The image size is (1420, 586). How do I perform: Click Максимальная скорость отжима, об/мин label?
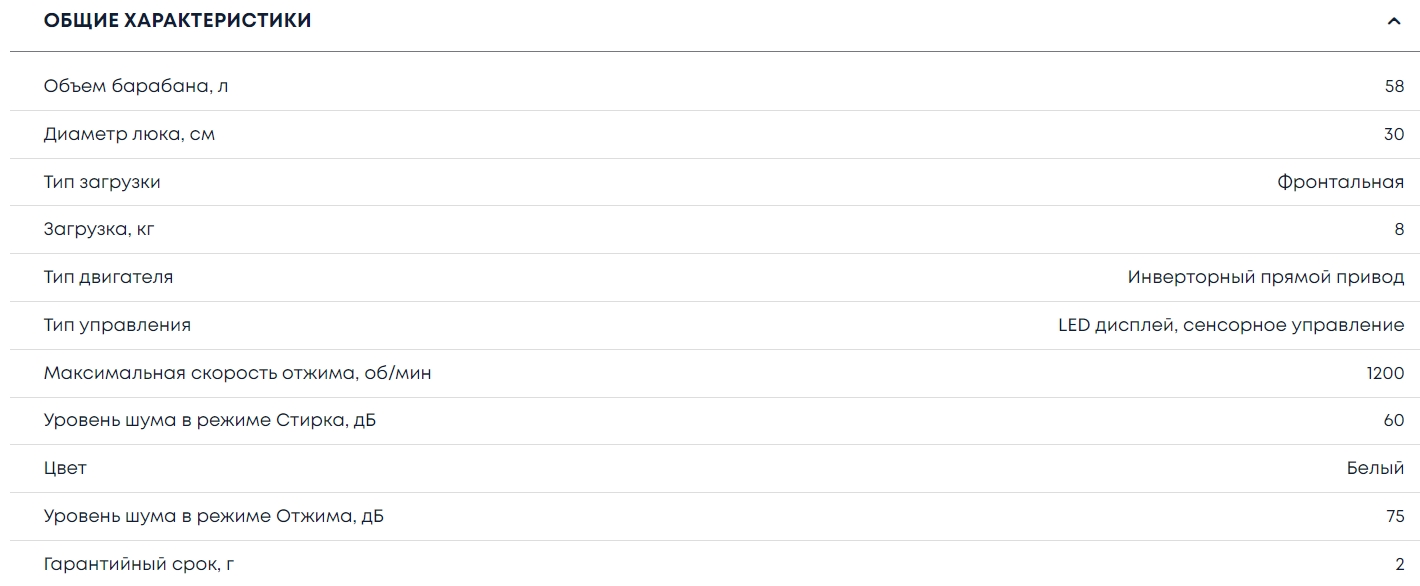click(237, 373)
